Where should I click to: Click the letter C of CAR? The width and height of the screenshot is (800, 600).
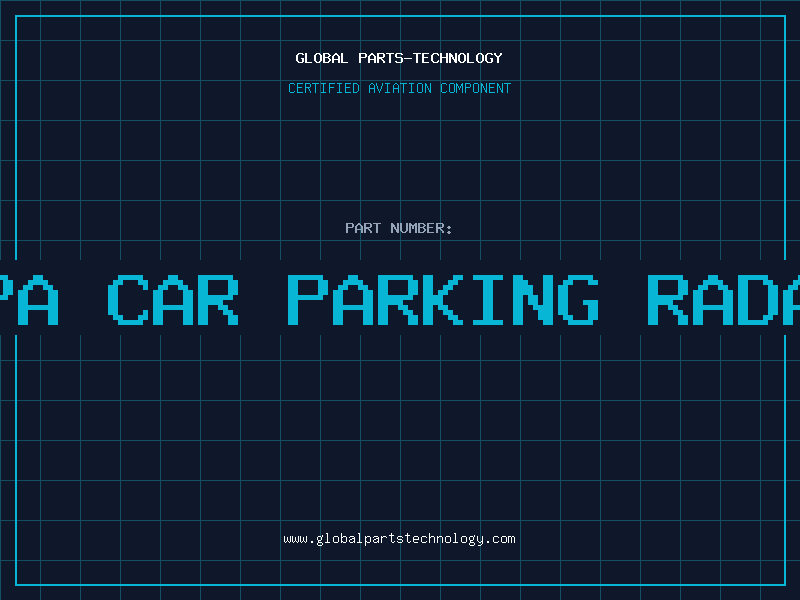(x=128, y=299)
